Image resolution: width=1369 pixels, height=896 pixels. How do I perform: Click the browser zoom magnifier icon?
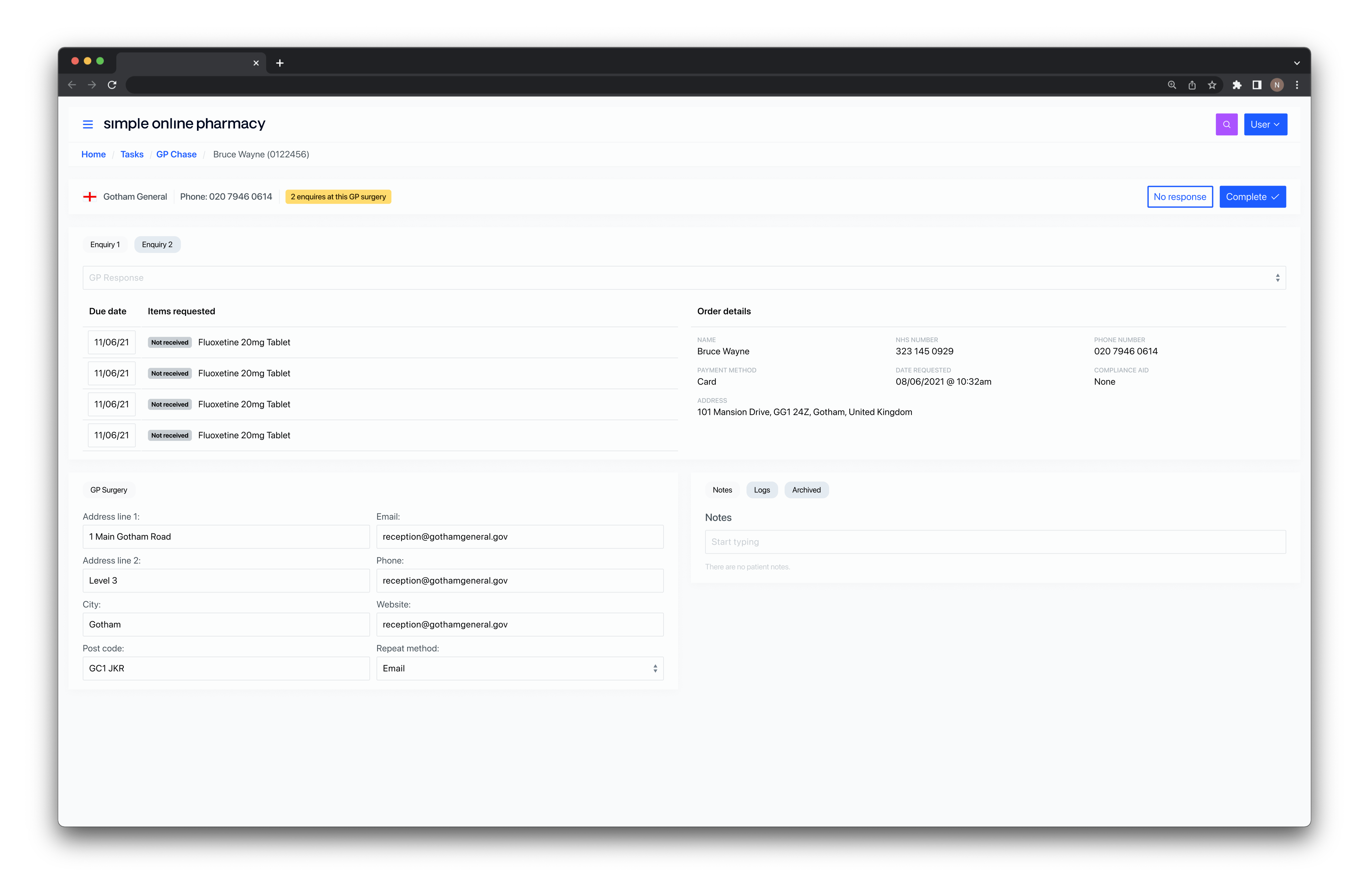click(x=1172, y=85)
